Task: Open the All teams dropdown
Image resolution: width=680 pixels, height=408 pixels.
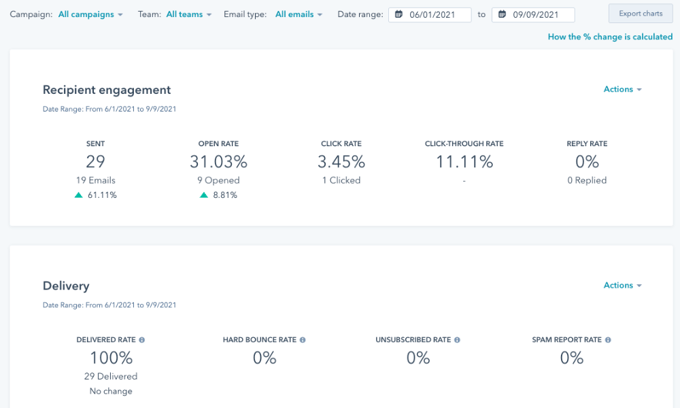Action: click(x=189, y=14)
